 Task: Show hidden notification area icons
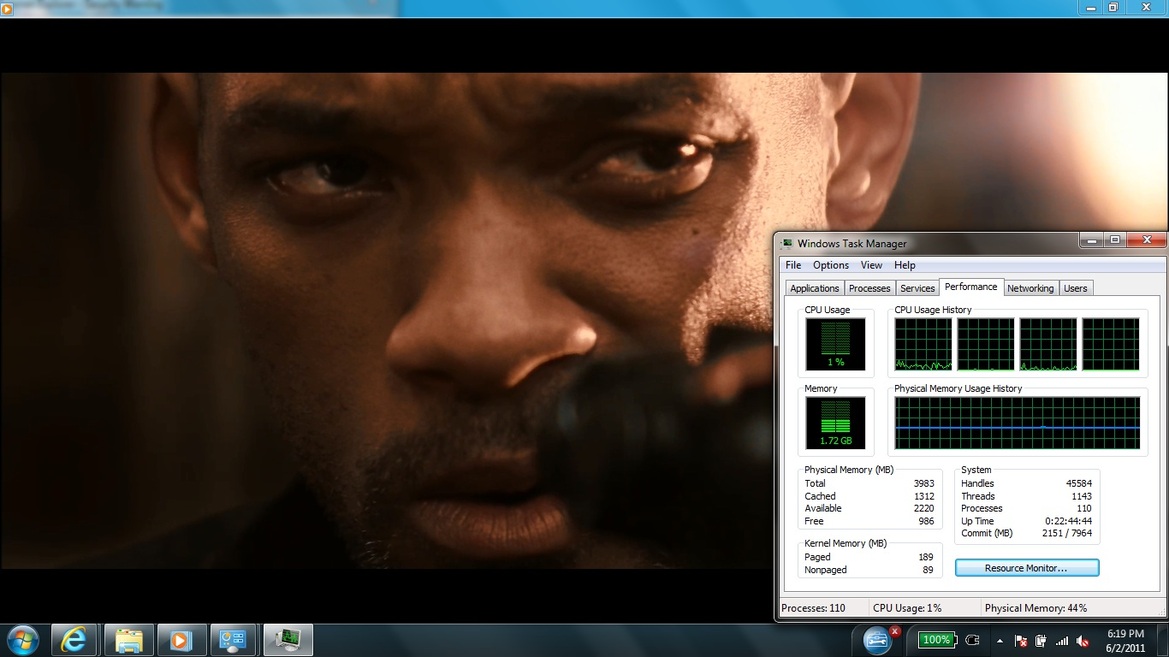pyautogui.click(x=1000, y=641)
